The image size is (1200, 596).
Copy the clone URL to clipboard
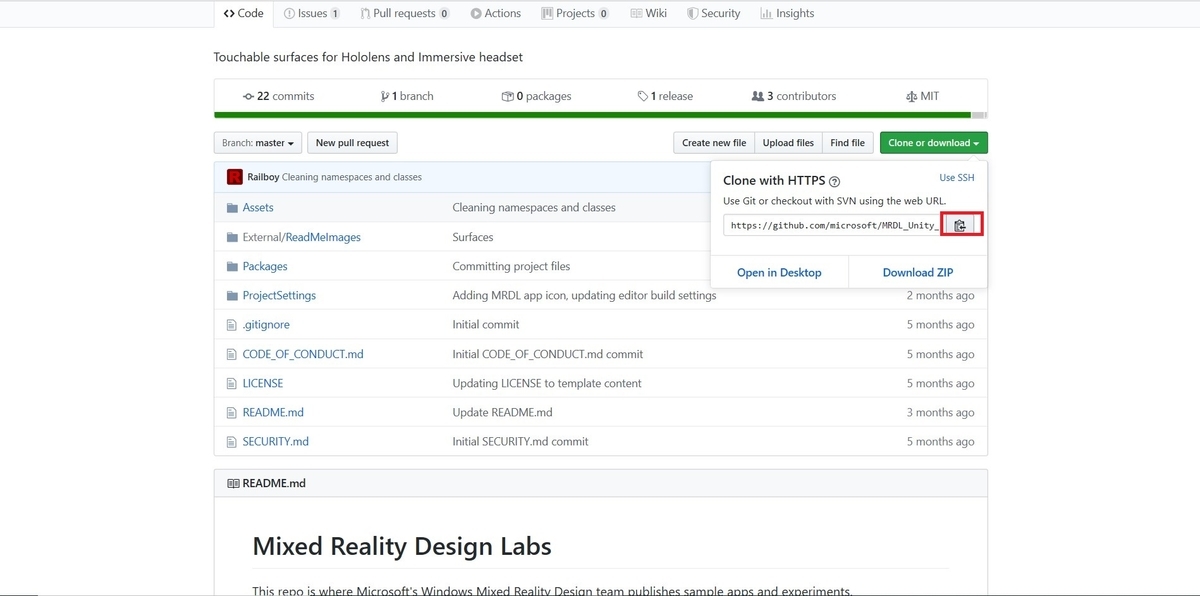point(960,226)
